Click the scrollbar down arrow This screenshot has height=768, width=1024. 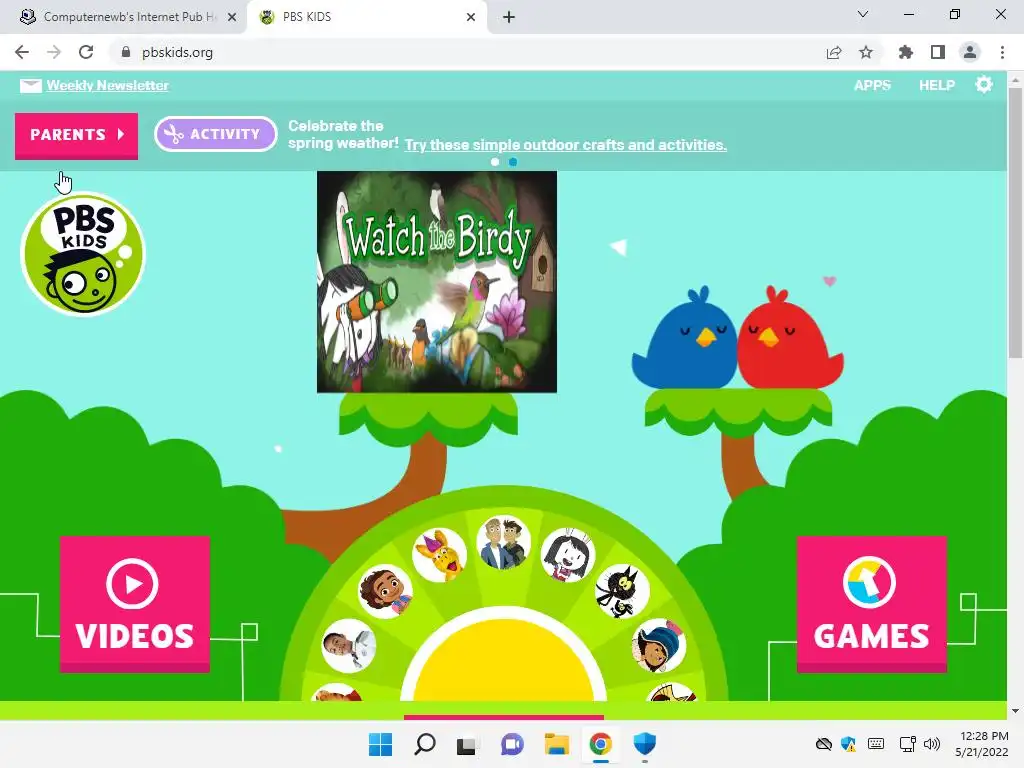1015,711
